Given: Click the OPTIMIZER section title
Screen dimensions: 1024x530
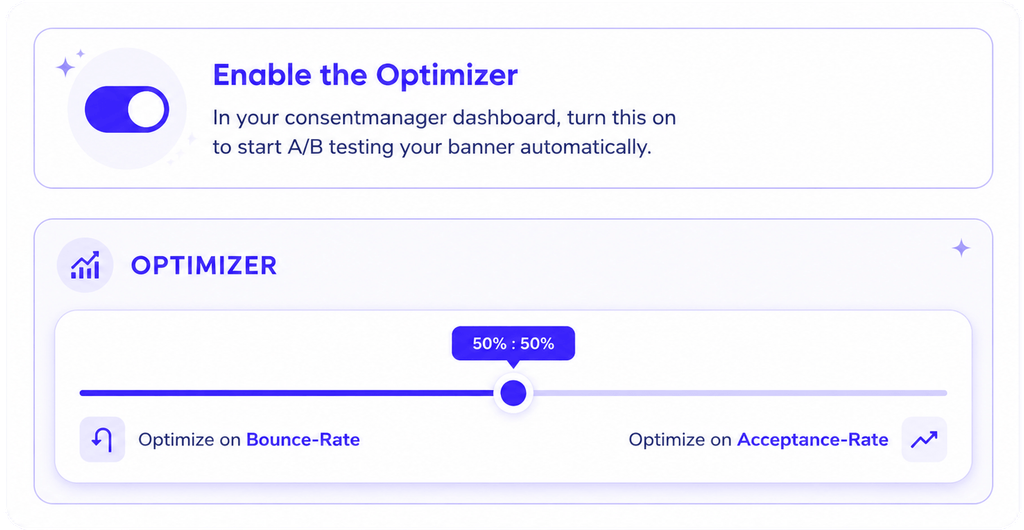Looking at the screenshot, I should (x=204, y=266).
